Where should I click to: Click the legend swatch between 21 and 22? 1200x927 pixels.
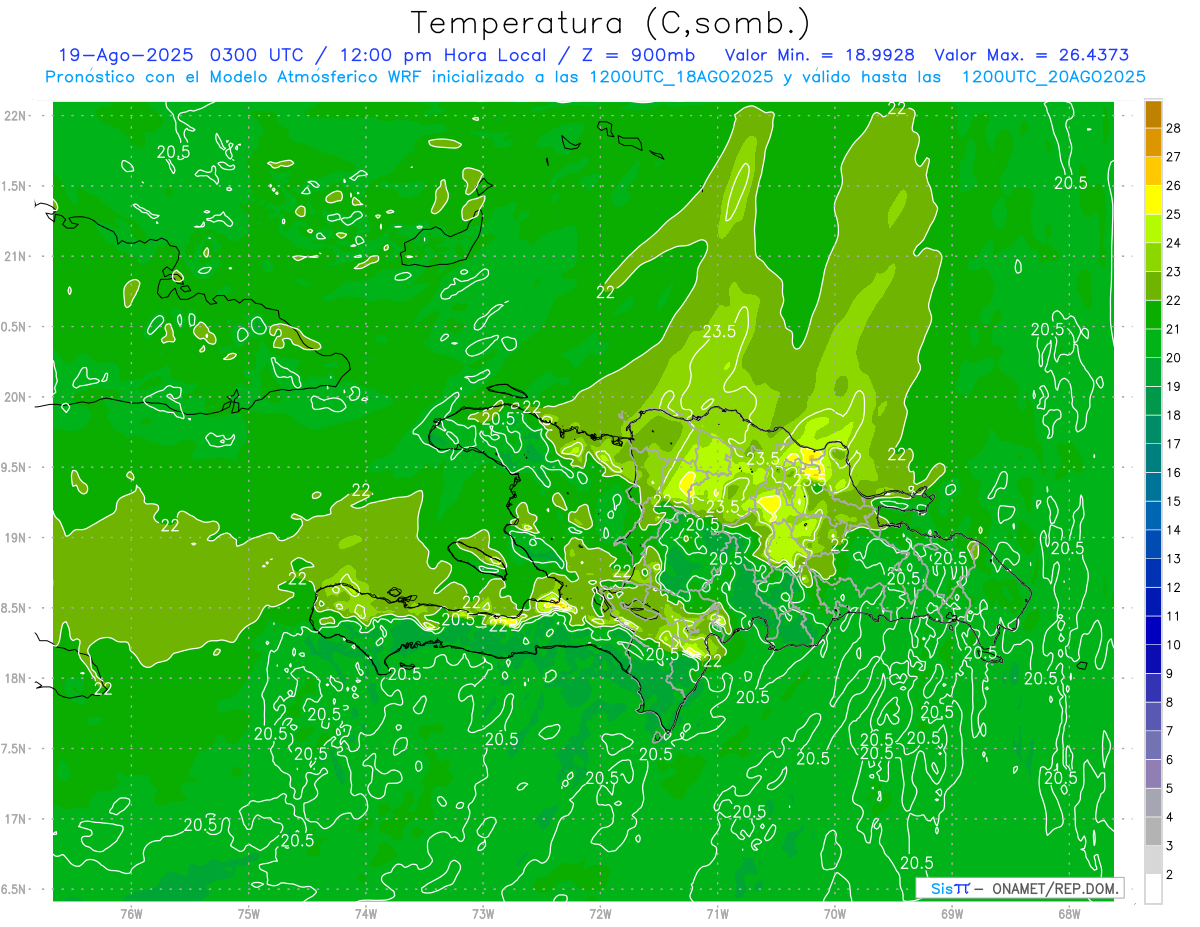1153,315
